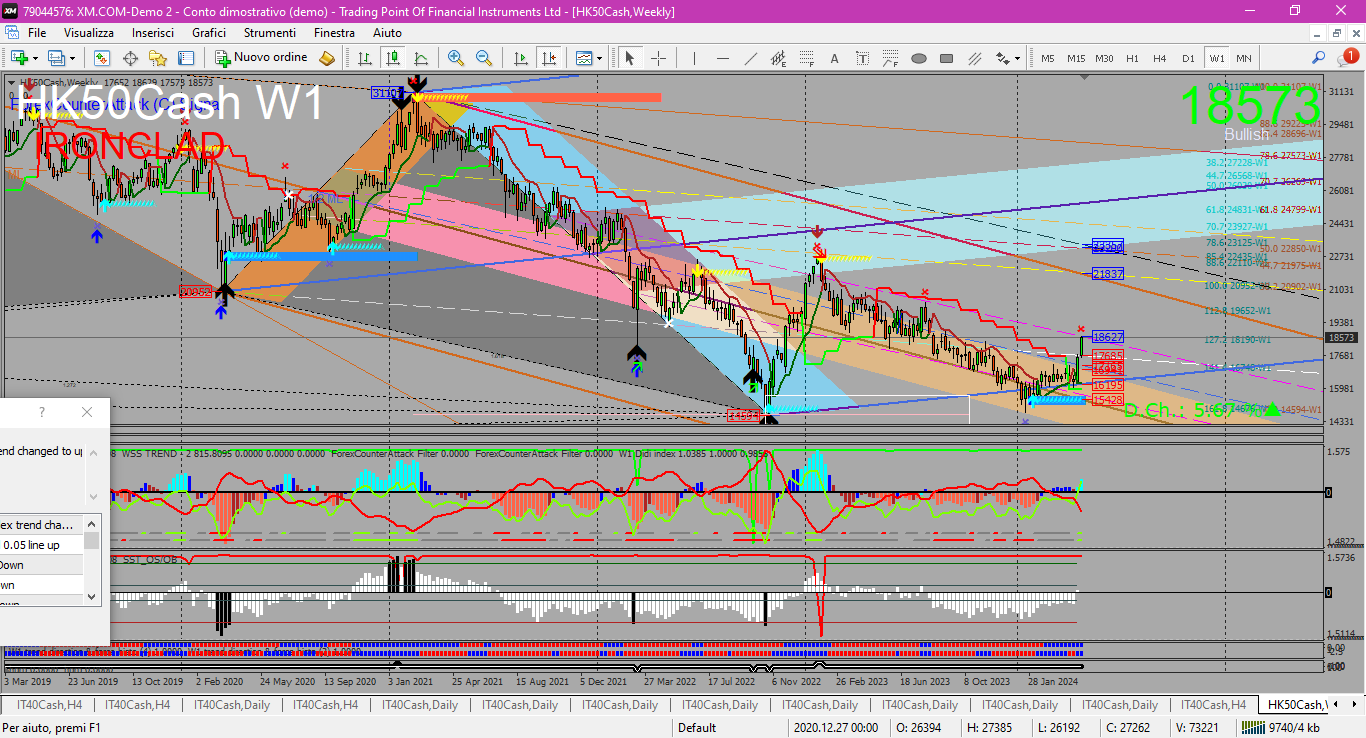Open the chart profiles menu icon

point(56,58)
